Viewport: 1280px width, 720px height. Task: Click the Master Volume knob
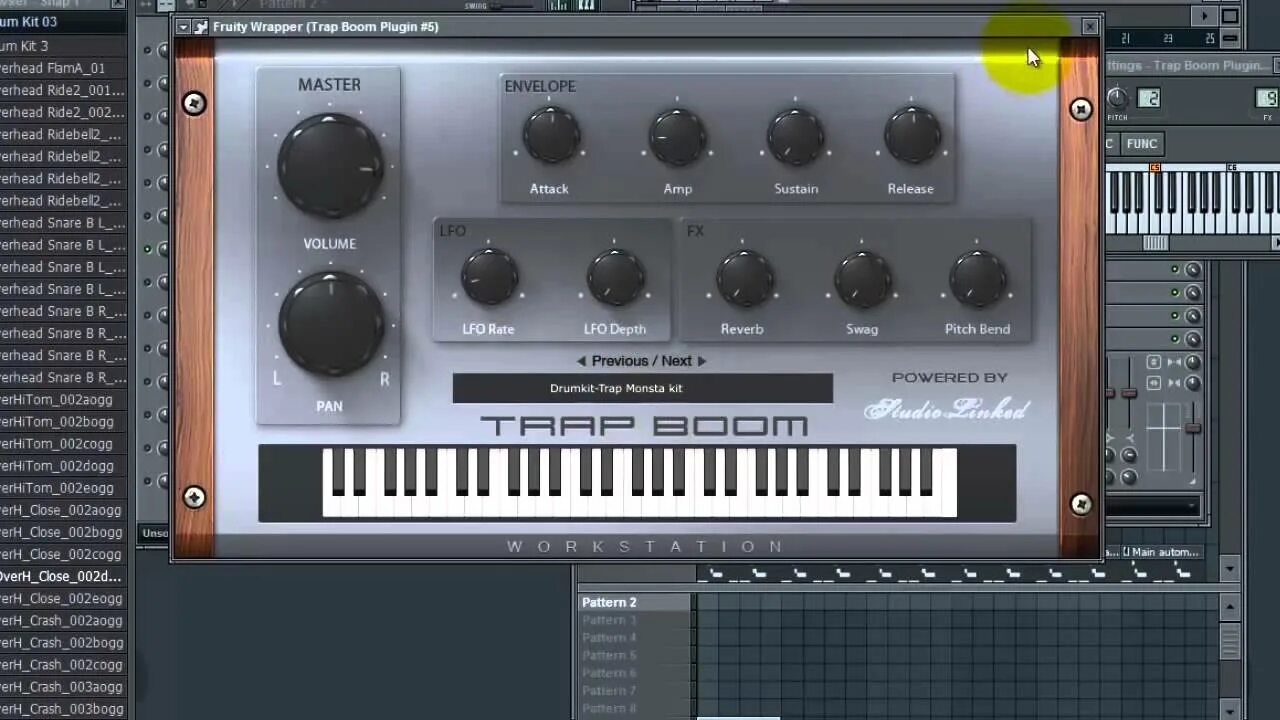pyautogui.click(x=330, y=166)
